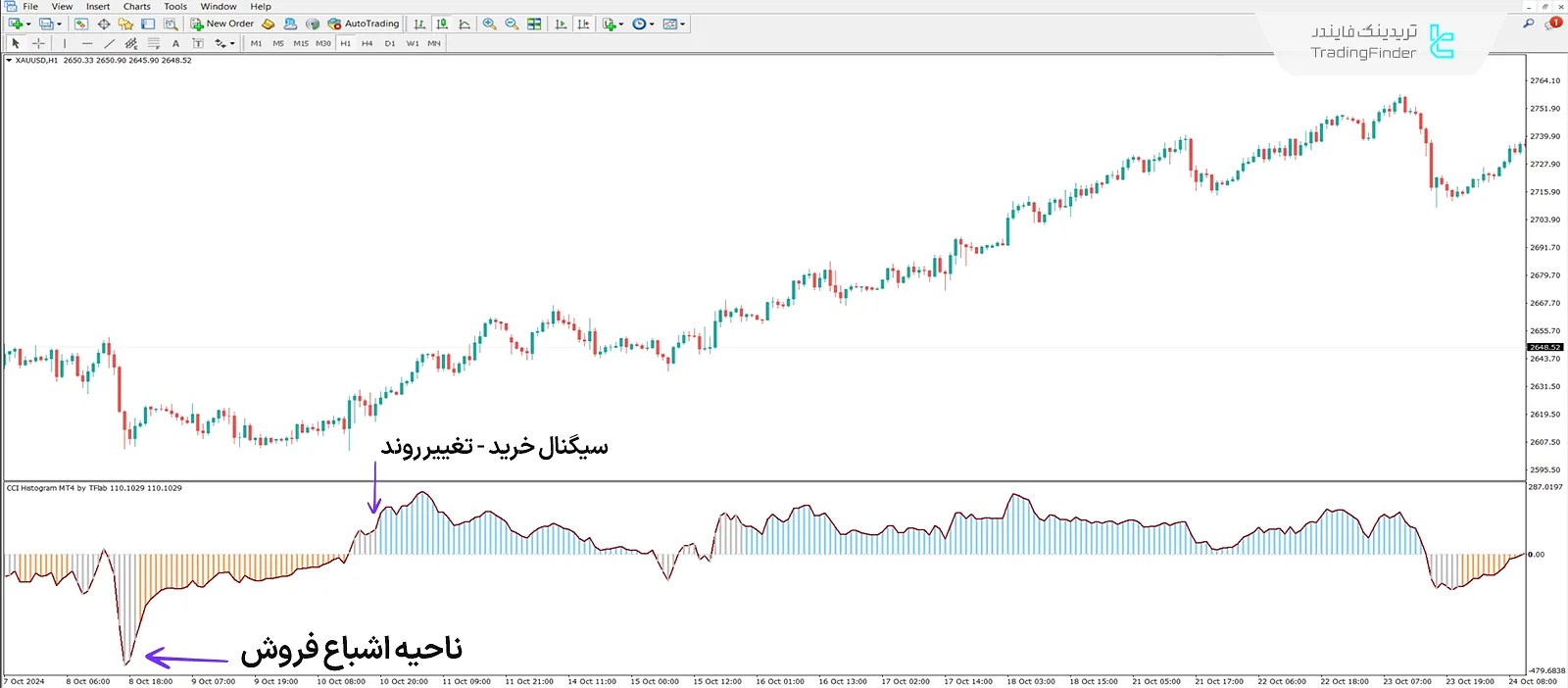Open the Periods clock icon
This screenshot has width=1568, height=688.
pyautogui.click(x=639, y=24)
